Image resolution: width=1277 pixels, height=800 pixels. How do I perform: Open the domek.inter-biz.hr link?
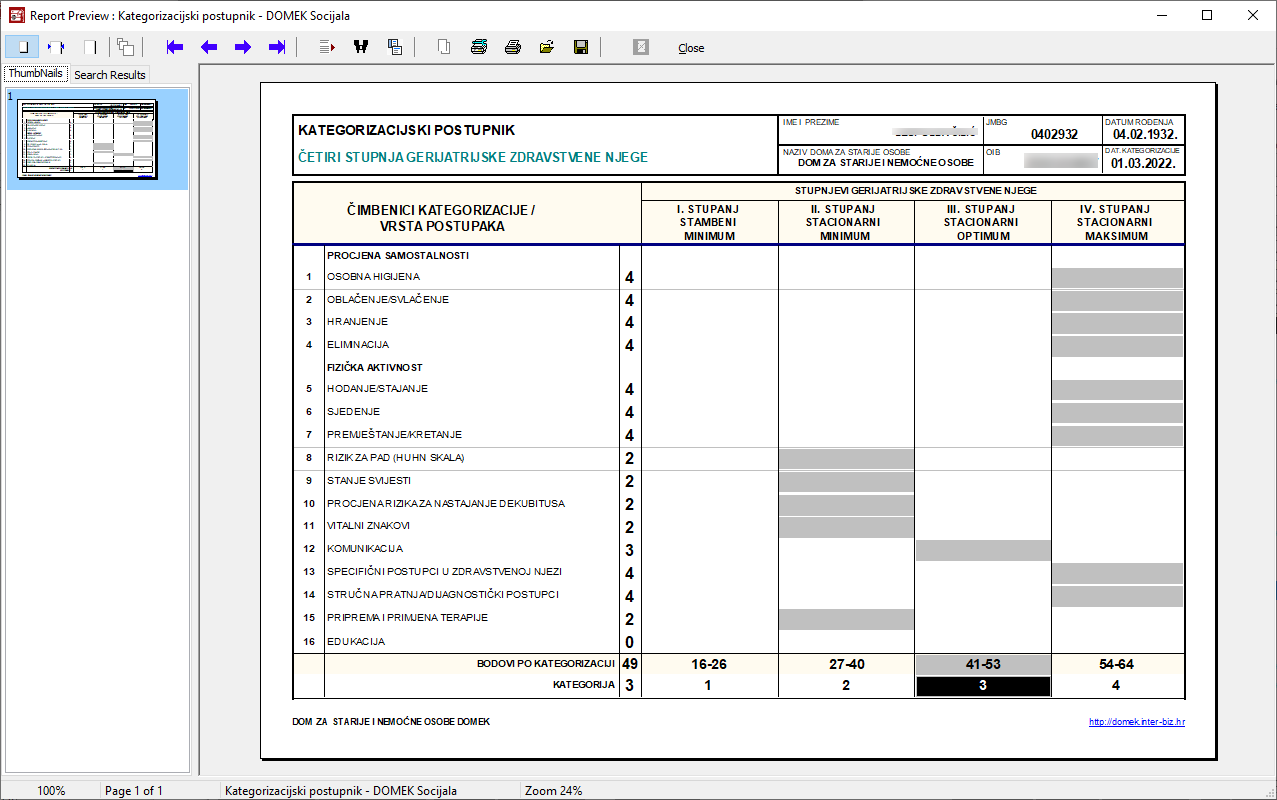[x=1136, y=722]
